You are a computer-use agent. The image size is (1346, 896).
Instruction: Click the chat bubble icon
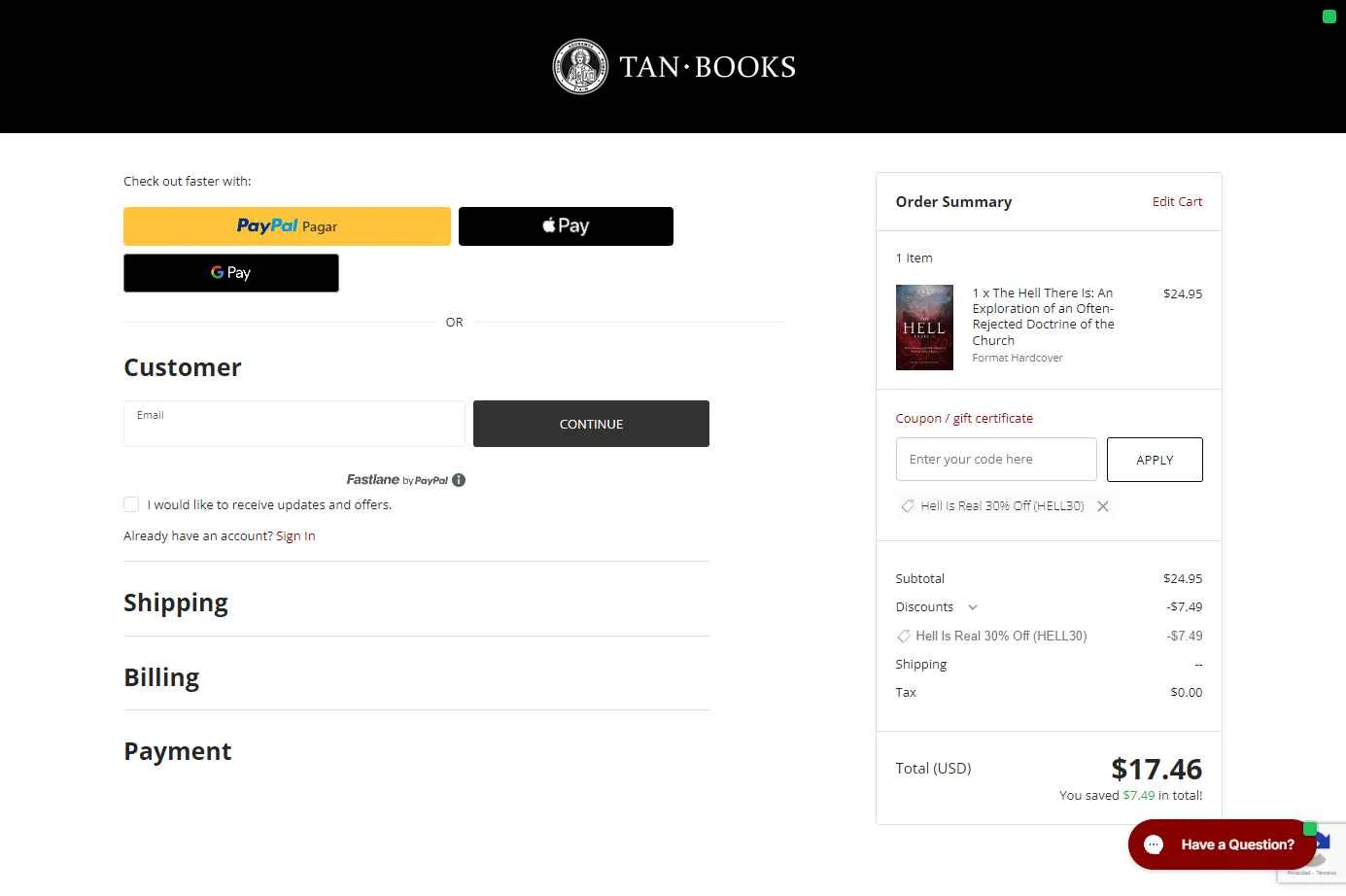(x=1154, y=844)
